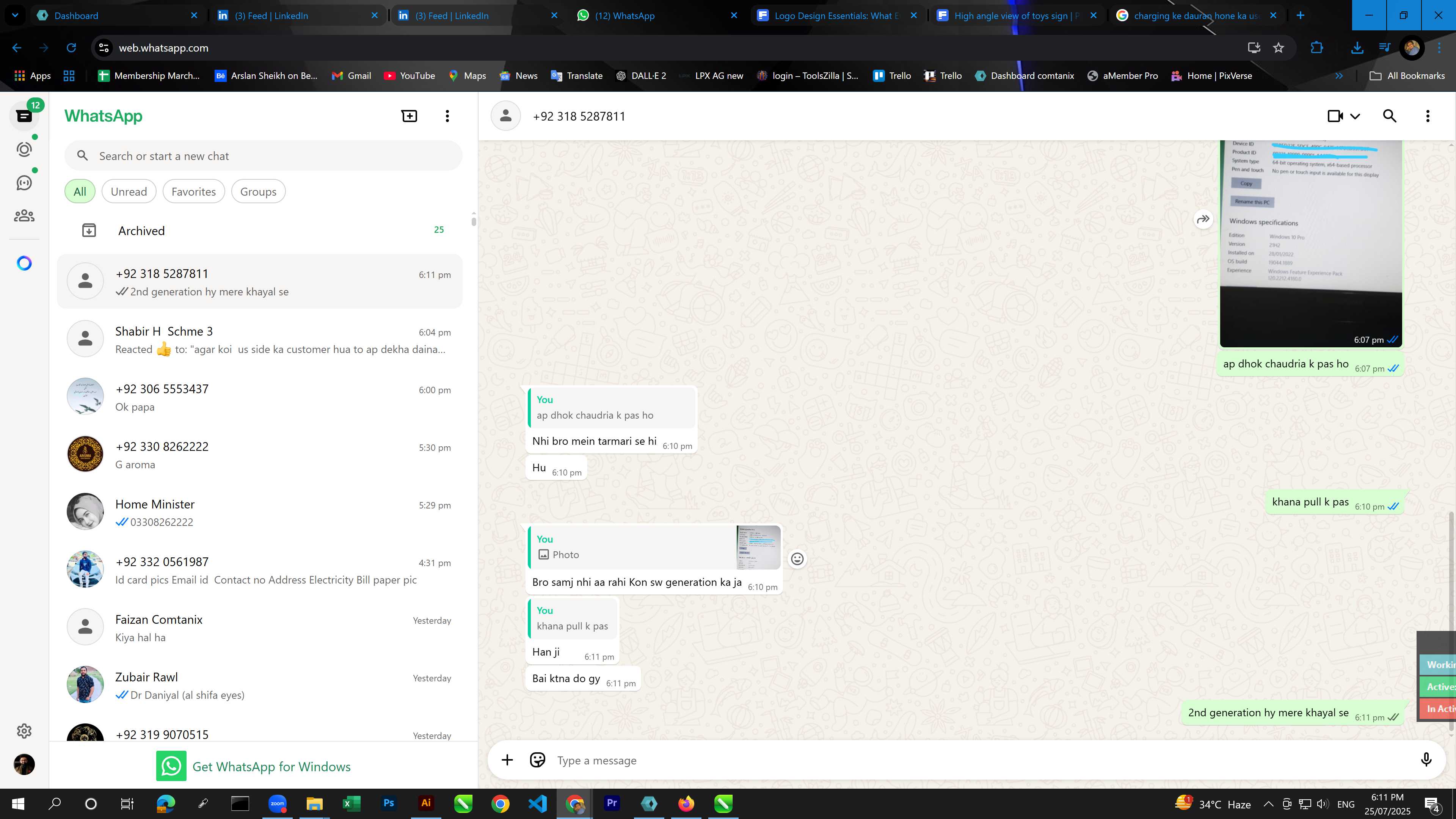Screen dimensions: 1456x819
Task: Open Premiere Pro from the taskbar
Action: 612,803
